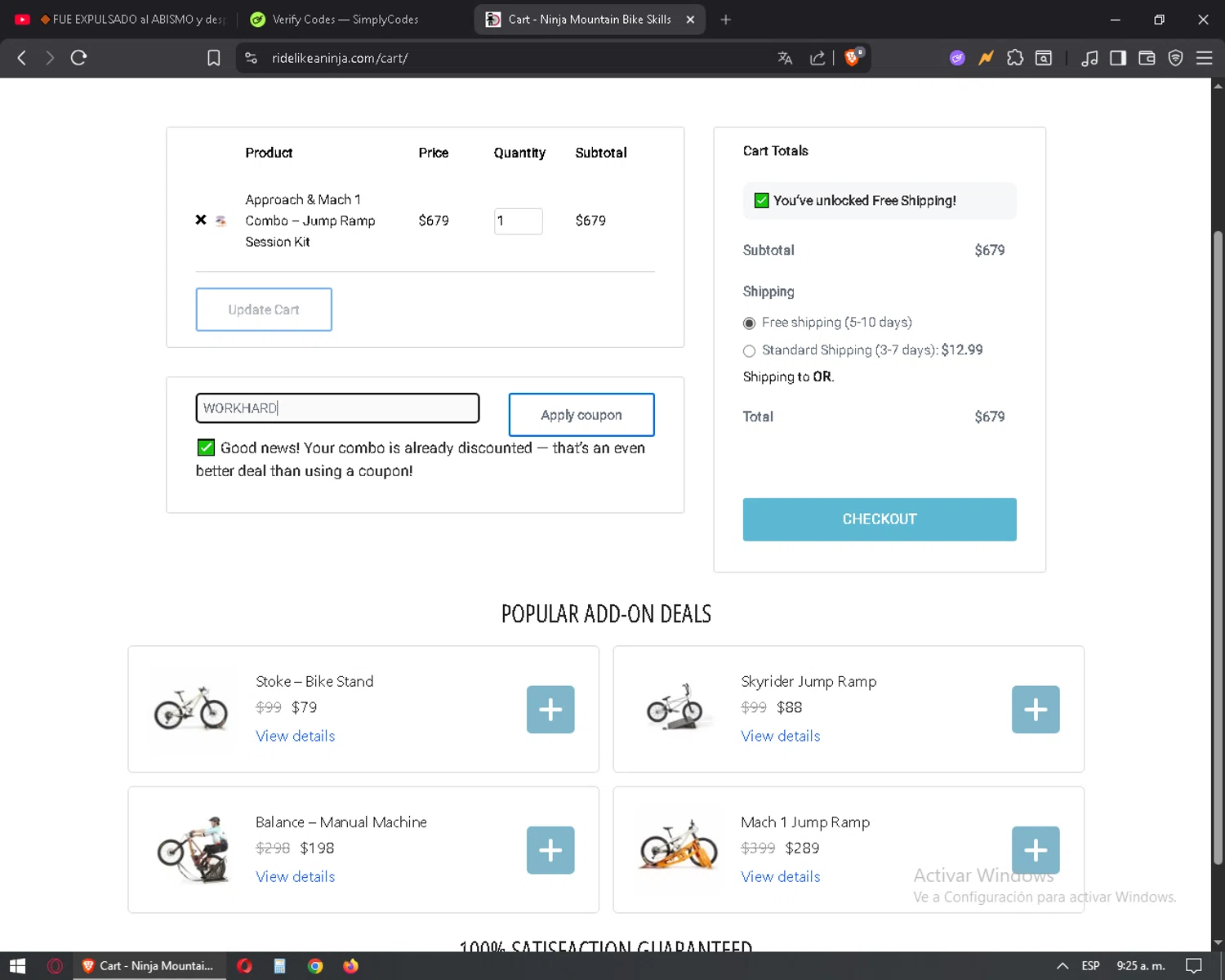View details for Balance Manual Machine
This screenshot has height=980, width=1225.
tap(296, 876)
